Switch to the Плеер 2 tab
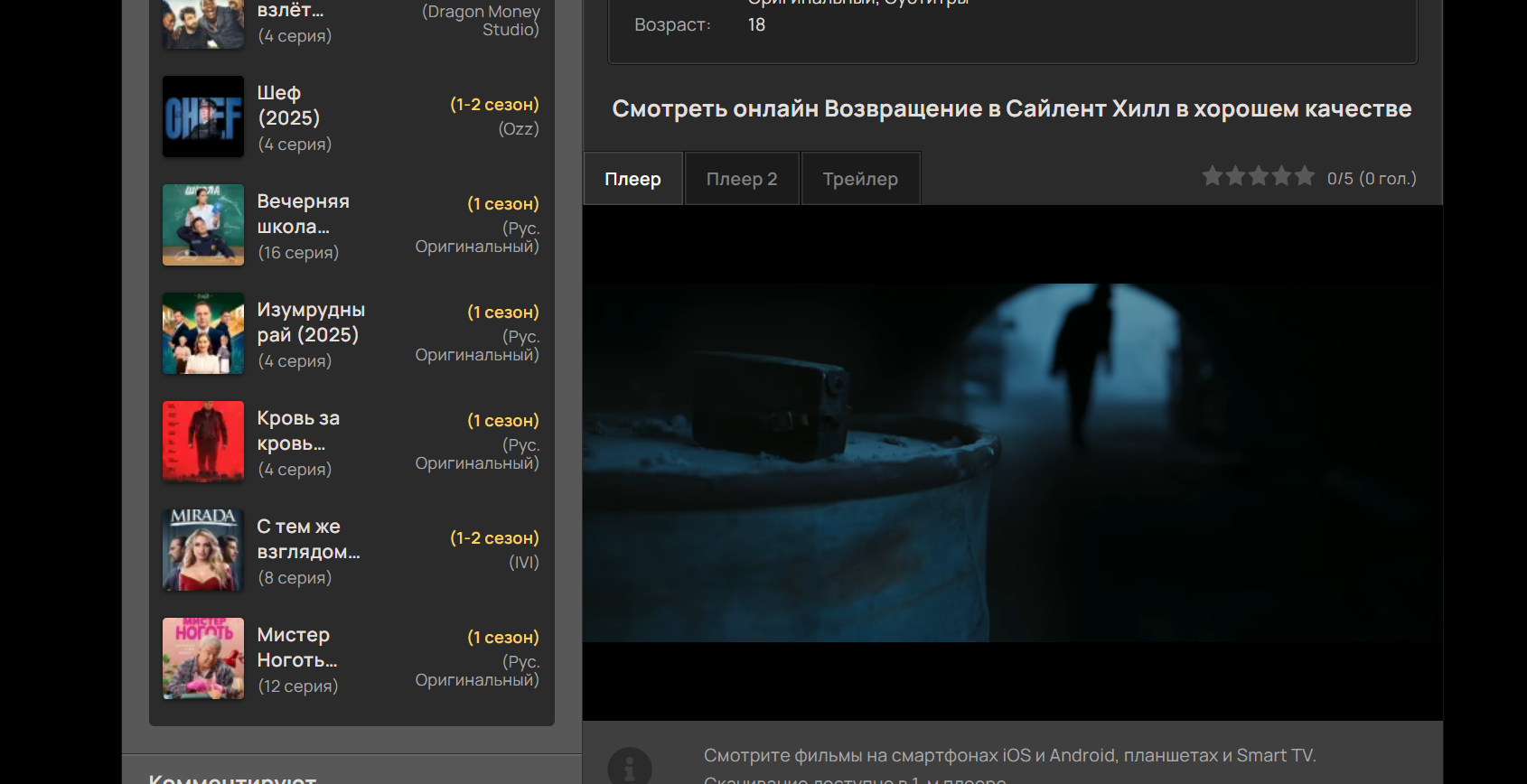The width and height of the screenshot is (1527, 784). coord(742,179)
